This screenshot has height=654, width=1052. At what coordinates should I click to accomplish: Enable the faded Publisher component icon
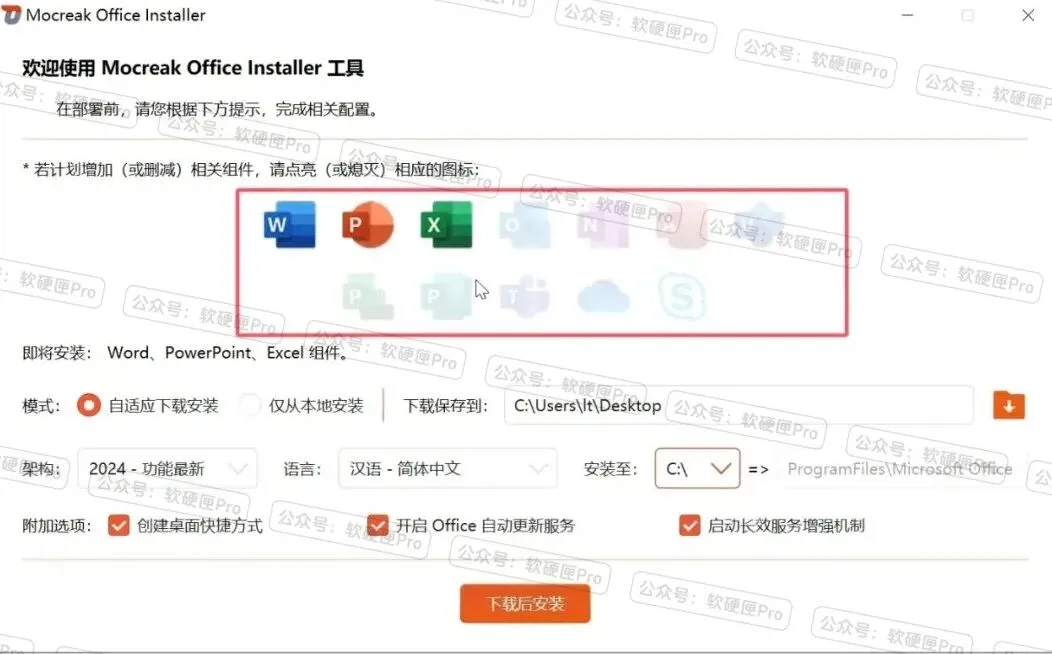pos(446,296)
